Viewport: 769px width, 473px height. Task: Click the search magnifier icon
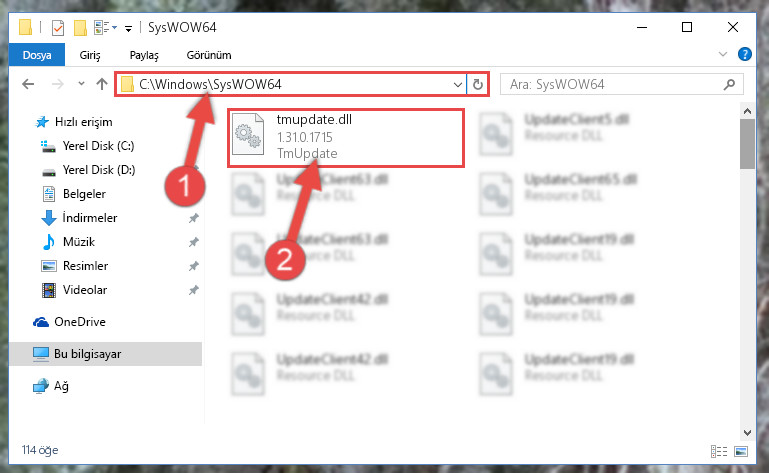pyautogui.click(x=729, y=84)
